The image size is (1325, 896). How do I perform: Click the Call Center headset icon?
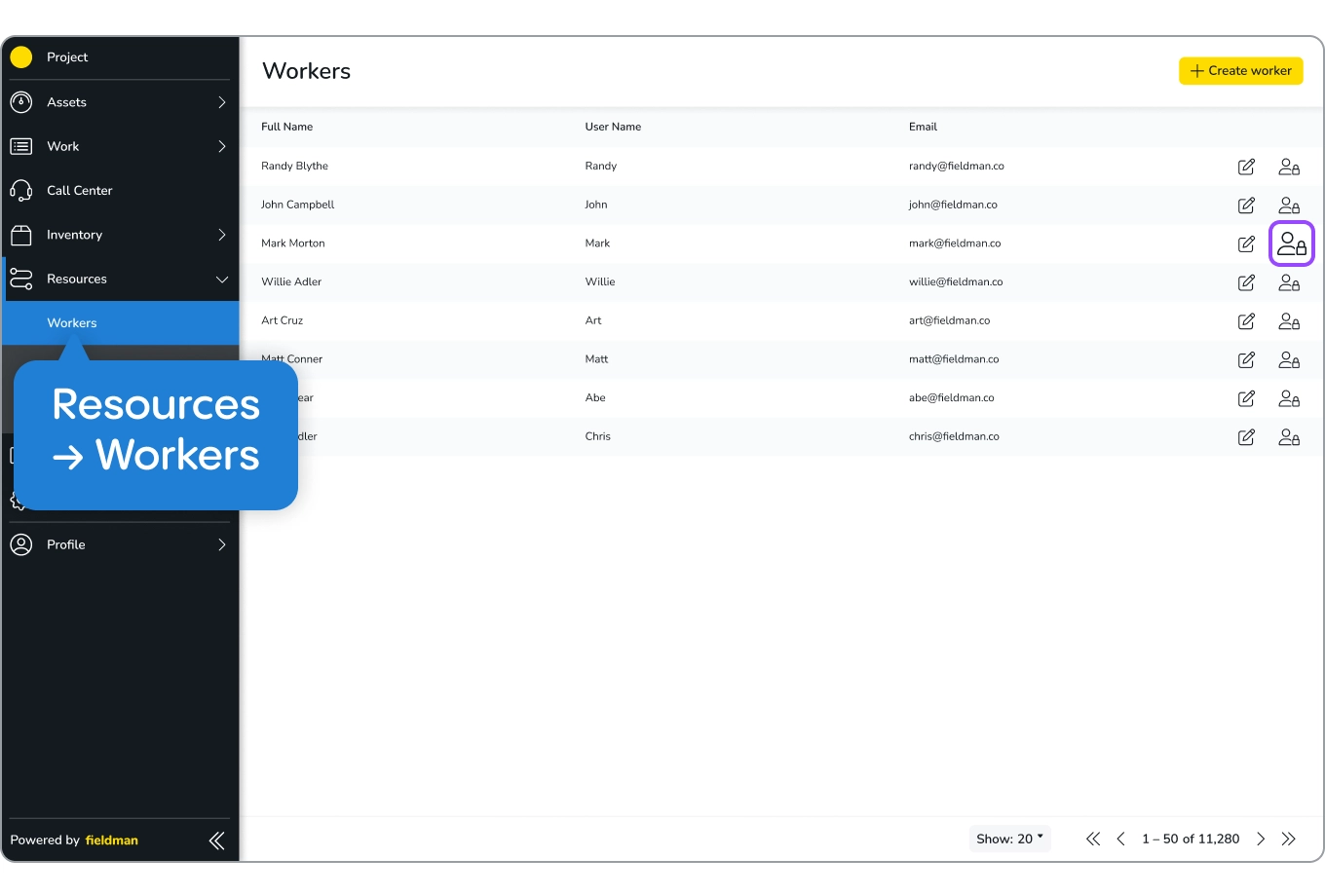tap(21, 191)
